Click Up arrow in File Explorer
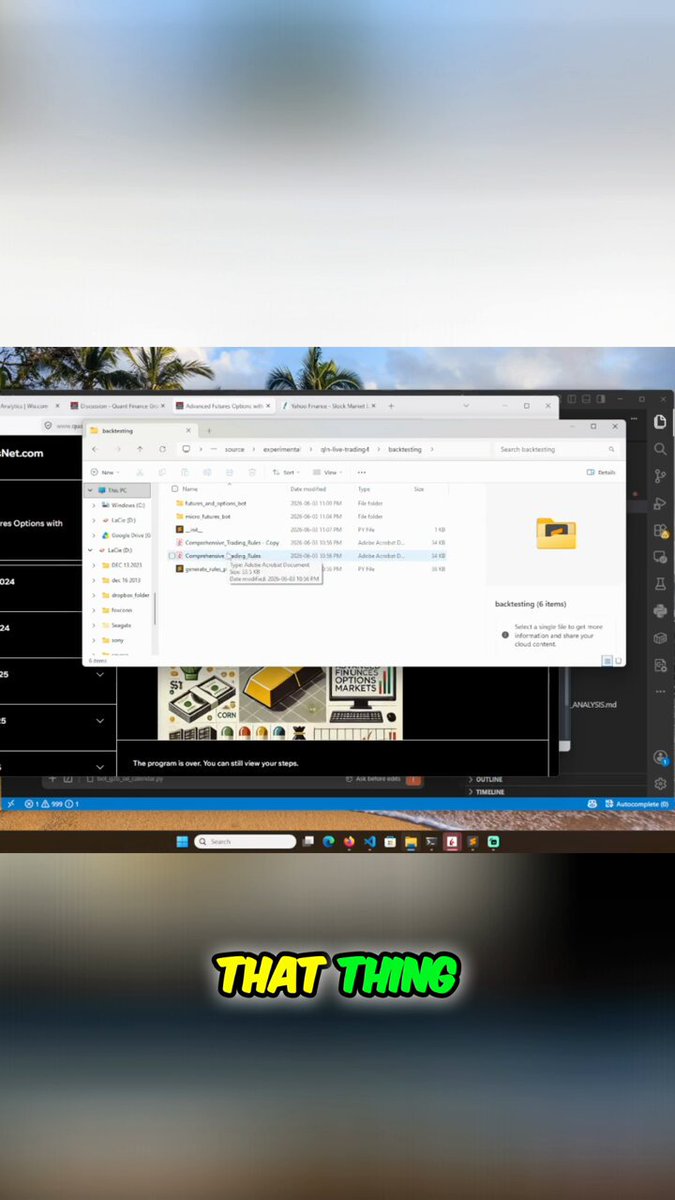This screenshot has width=675, height=1200. (x=140, y=449)
